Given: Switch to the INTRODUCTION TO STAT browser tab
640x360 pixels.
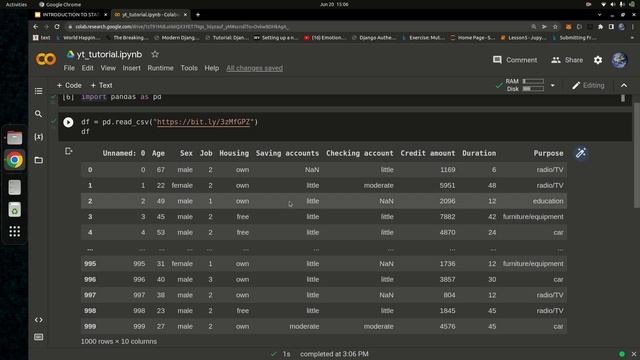Looking at the screenshot, I should point(70,15).
